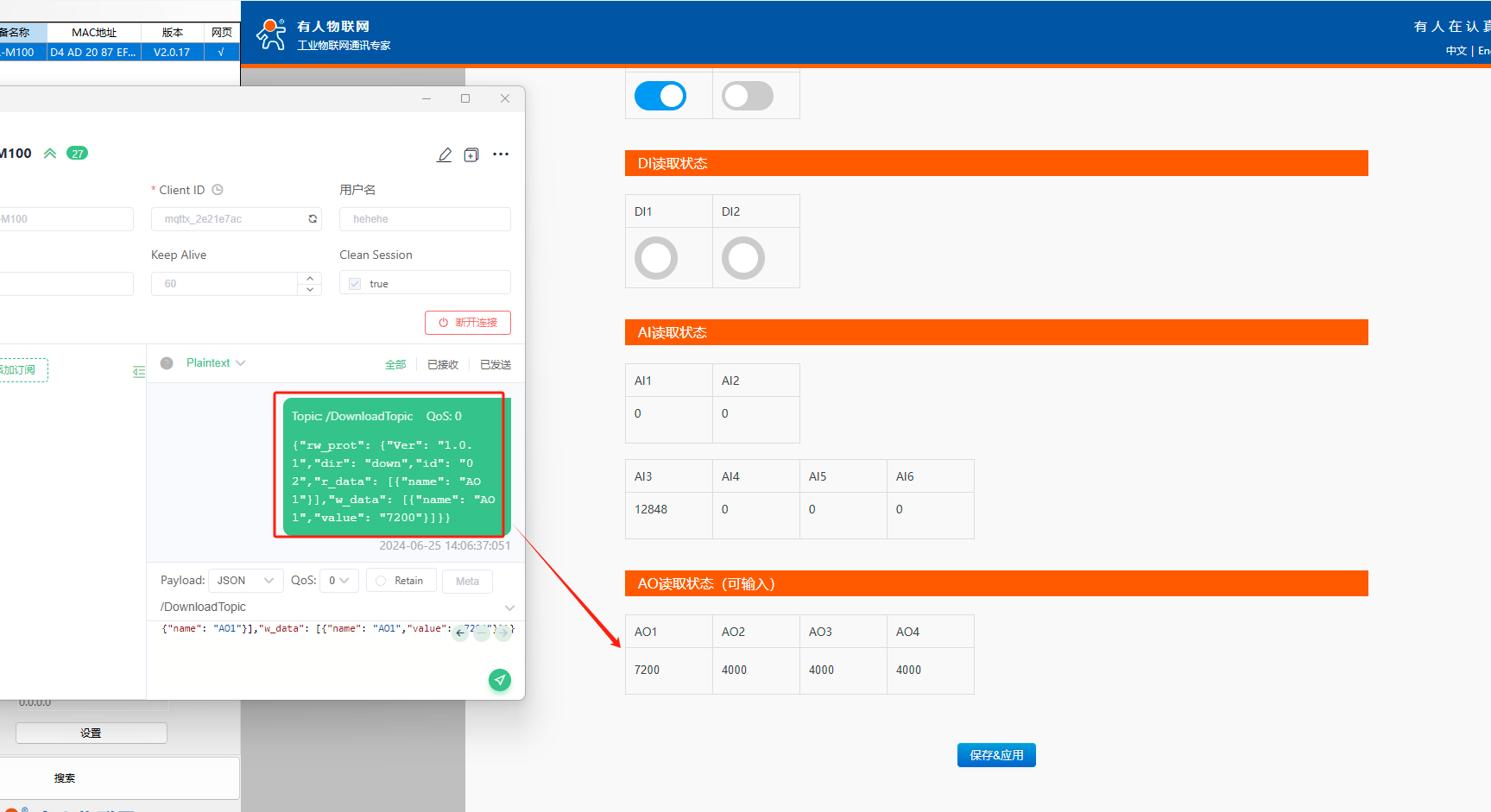Regenerate Client ID with refresh icon
1491x812 pixels.
(313, 219)
